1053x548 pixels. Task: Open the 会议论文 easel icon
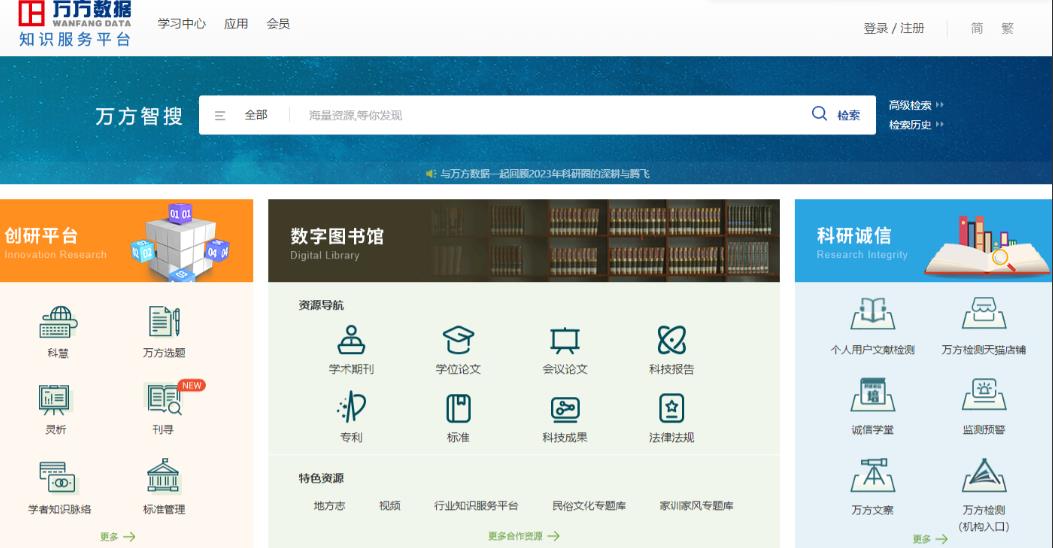(x=565, y=340)
